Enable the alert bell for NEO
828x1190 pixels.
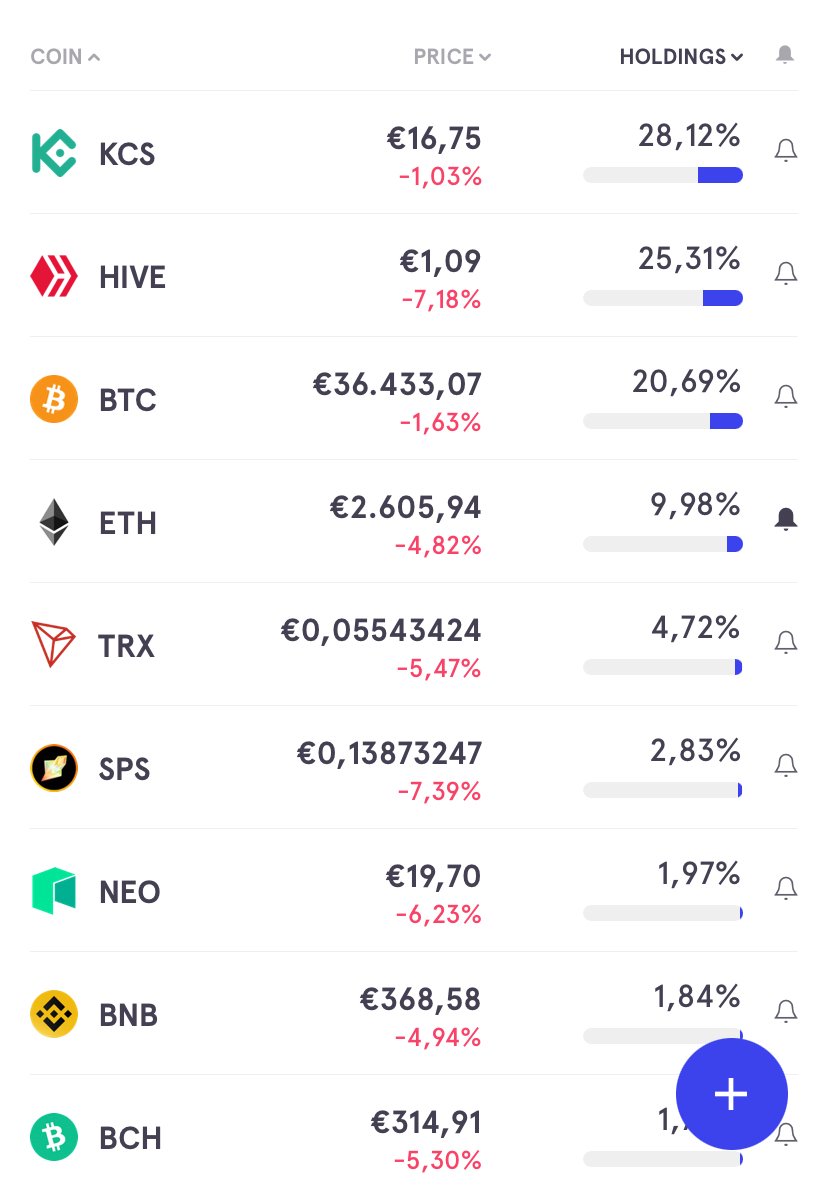point(785,888)
